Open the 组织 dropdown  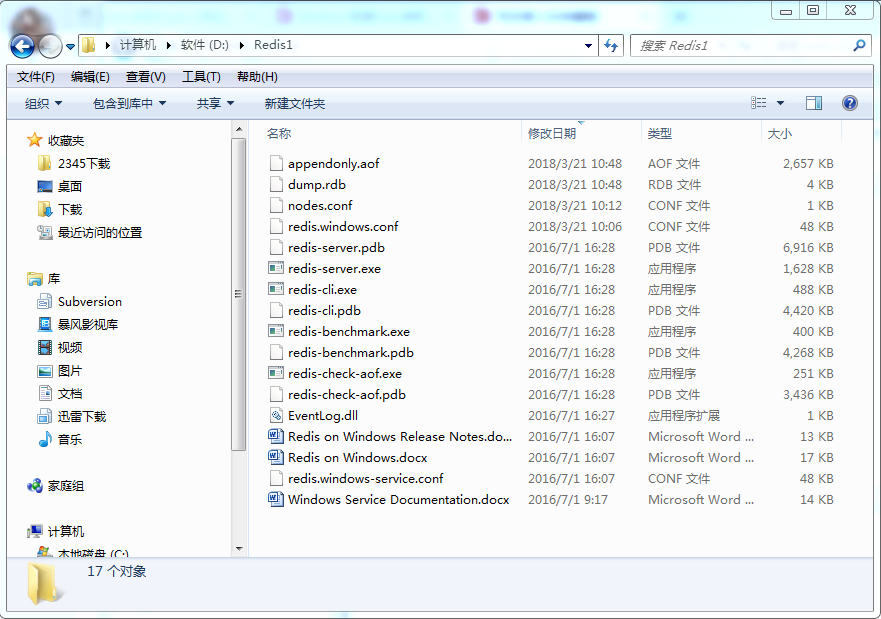tap(43, 103)
